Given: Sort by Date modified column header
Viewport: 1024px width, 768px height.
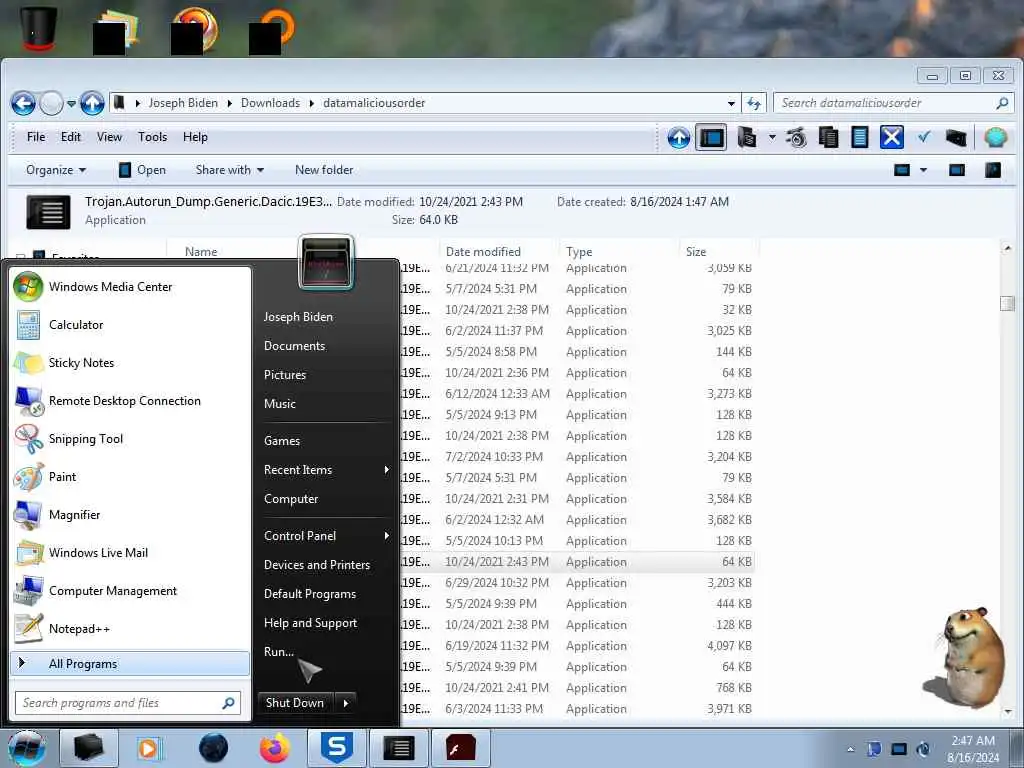Looking at the screenshot, I should 483,252.
